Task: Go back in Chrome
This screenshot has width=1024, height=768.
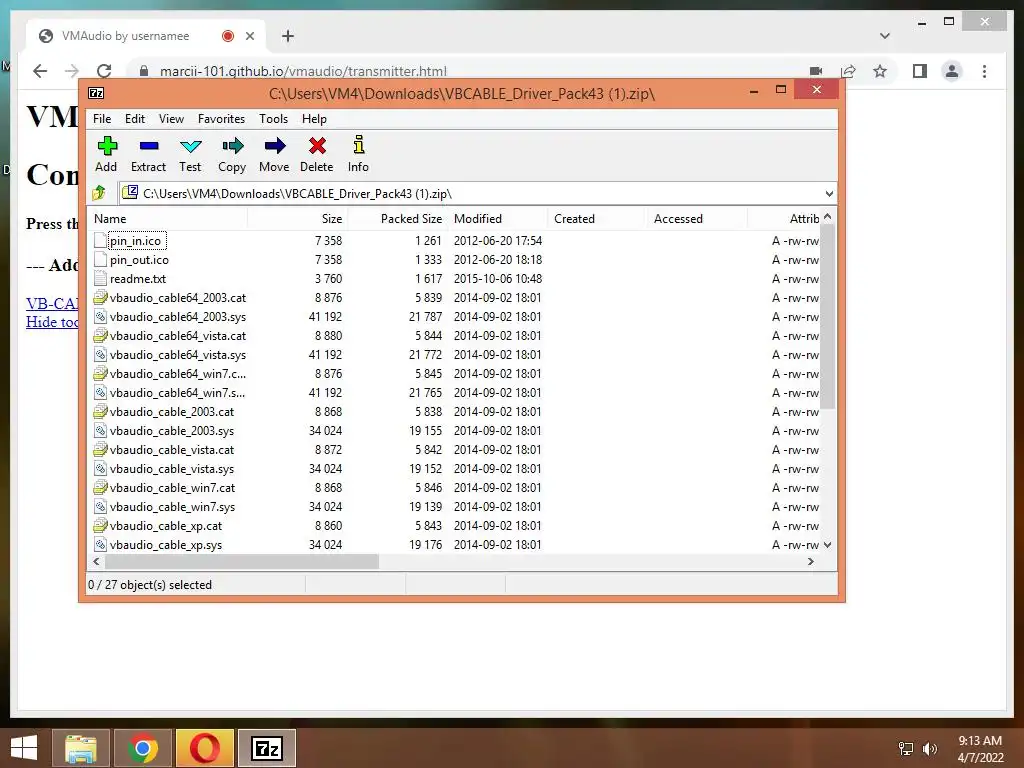Action: (x=40, y=71)
